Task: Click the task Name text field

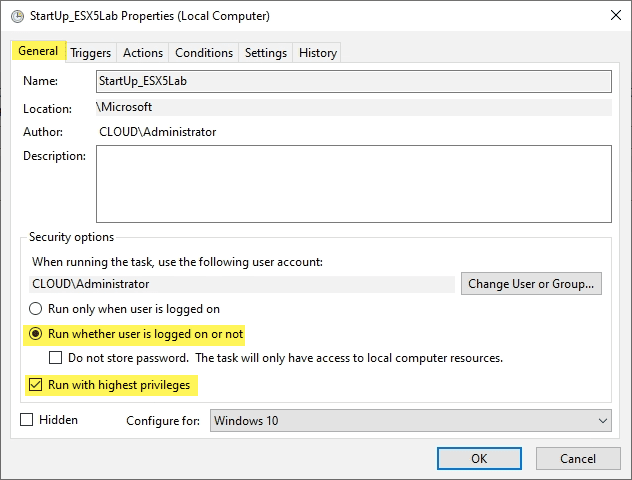Action: 353,81
